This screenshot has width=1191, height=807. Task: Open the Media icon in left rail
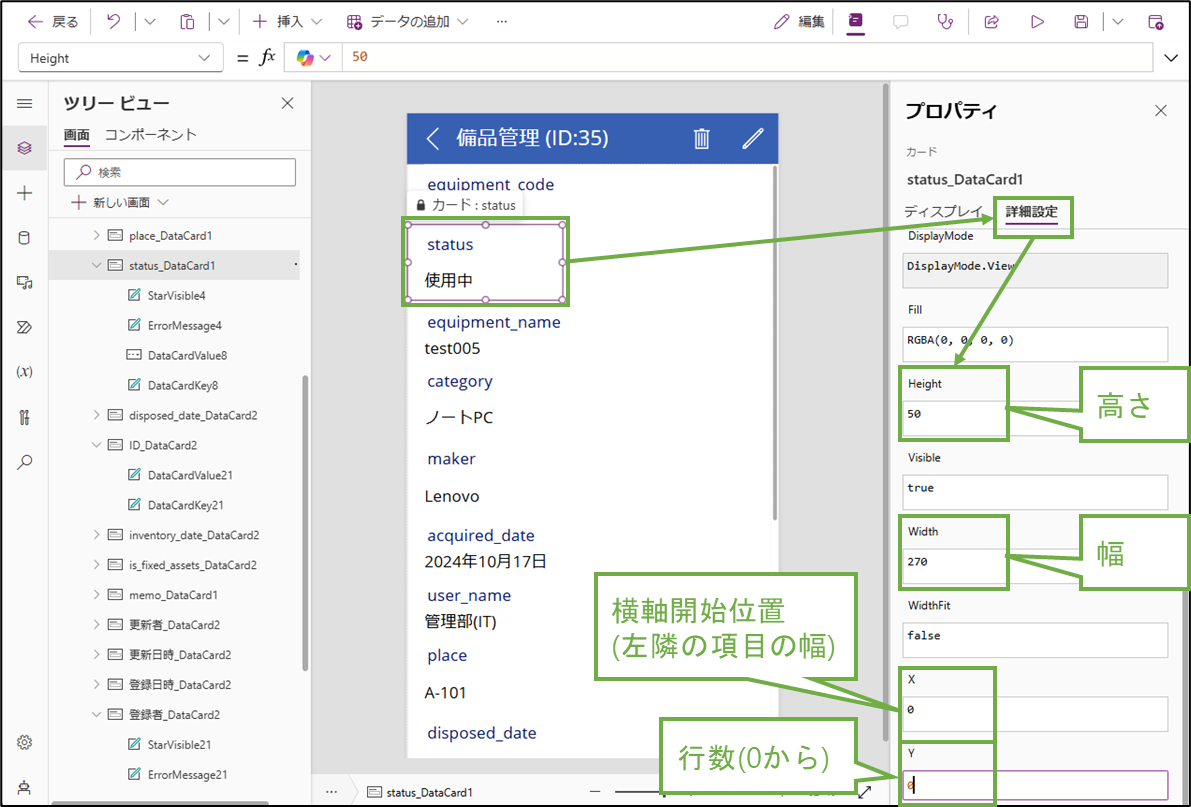pyautogui.click(x=24, y=283)
